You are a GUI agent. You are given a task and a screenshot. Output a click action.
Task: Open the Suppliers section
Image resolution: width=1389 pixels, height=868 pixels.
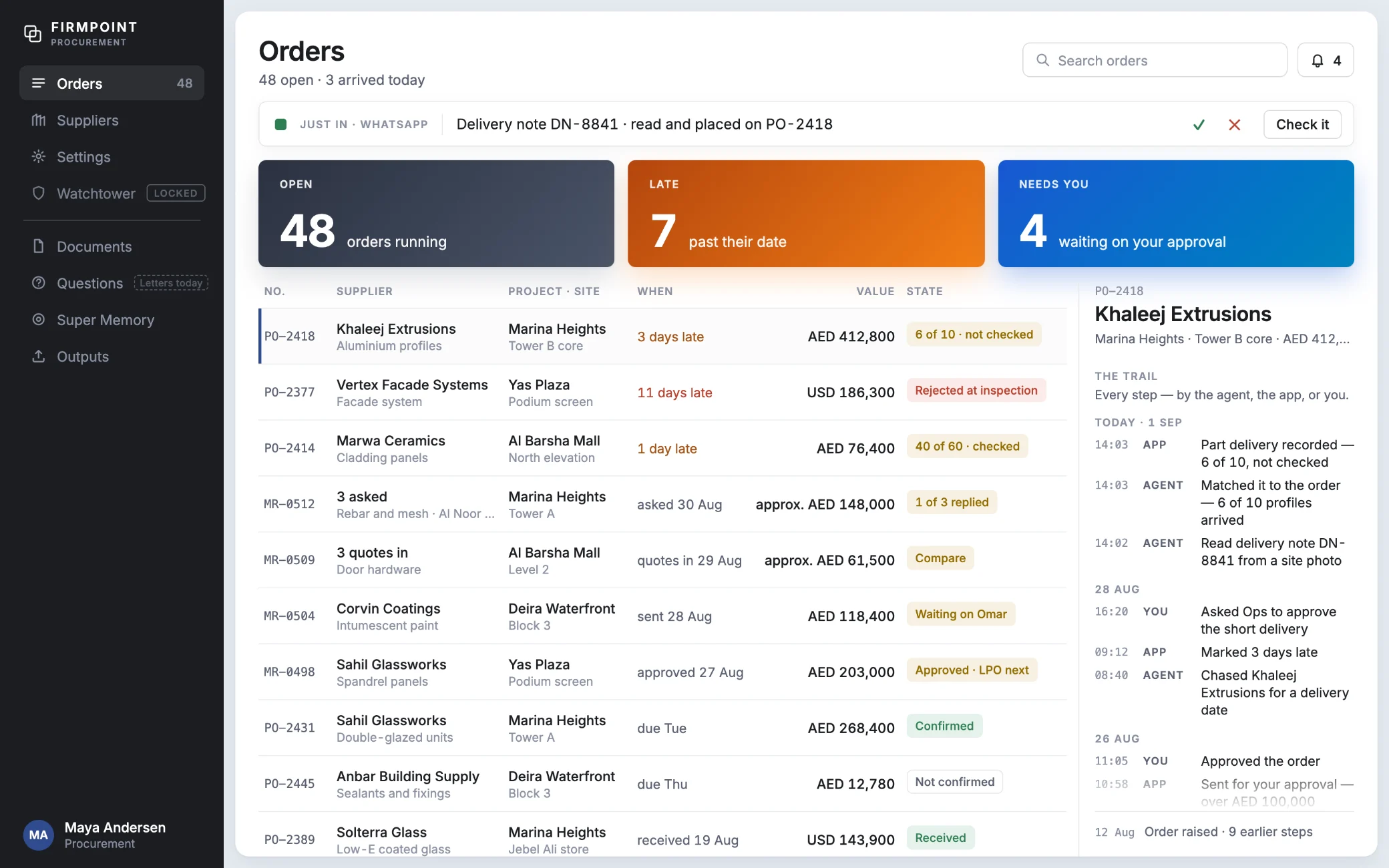coord(112,120)
